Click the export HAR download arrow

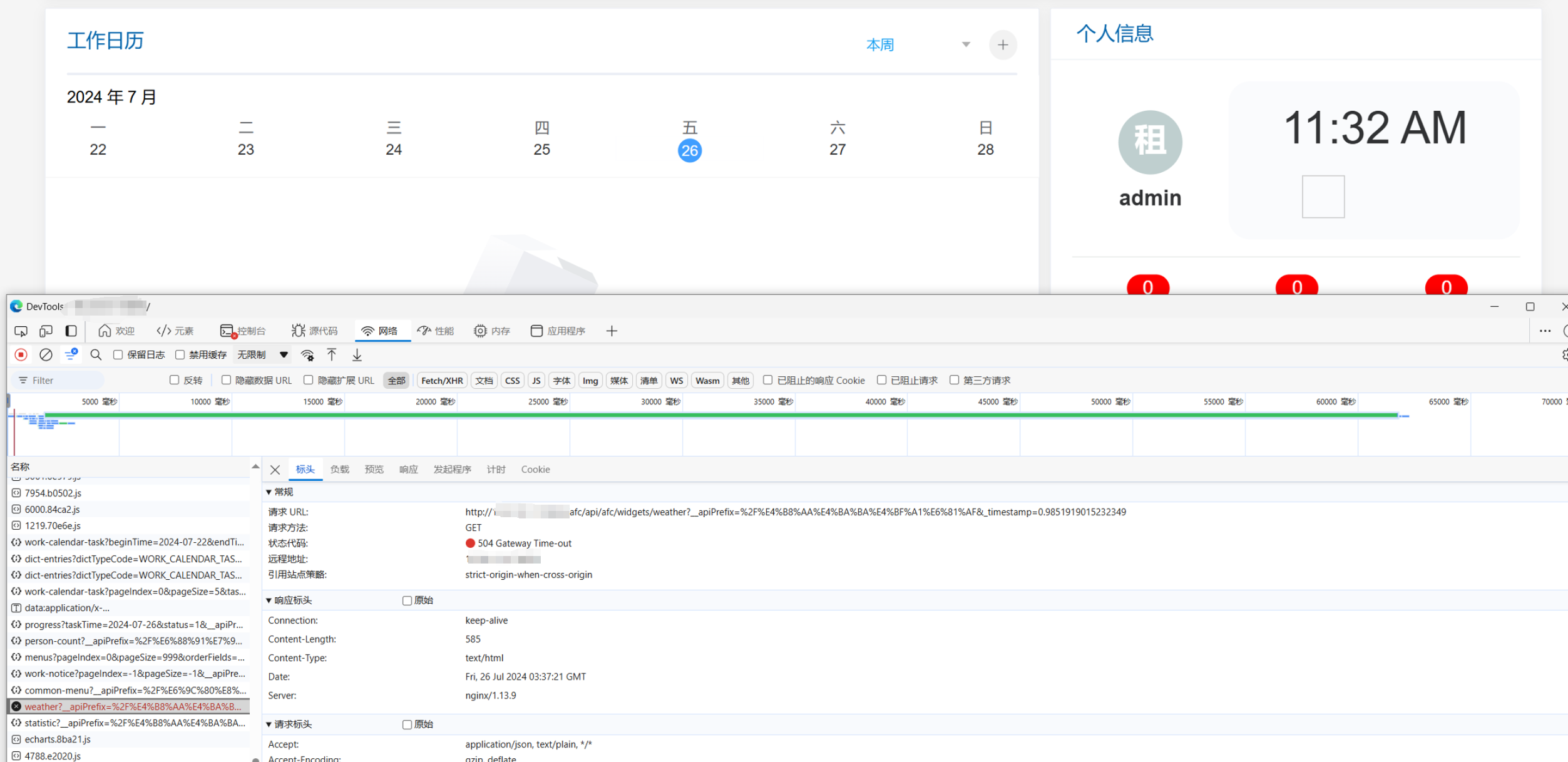pyautogui.click(x=357, y=355)
